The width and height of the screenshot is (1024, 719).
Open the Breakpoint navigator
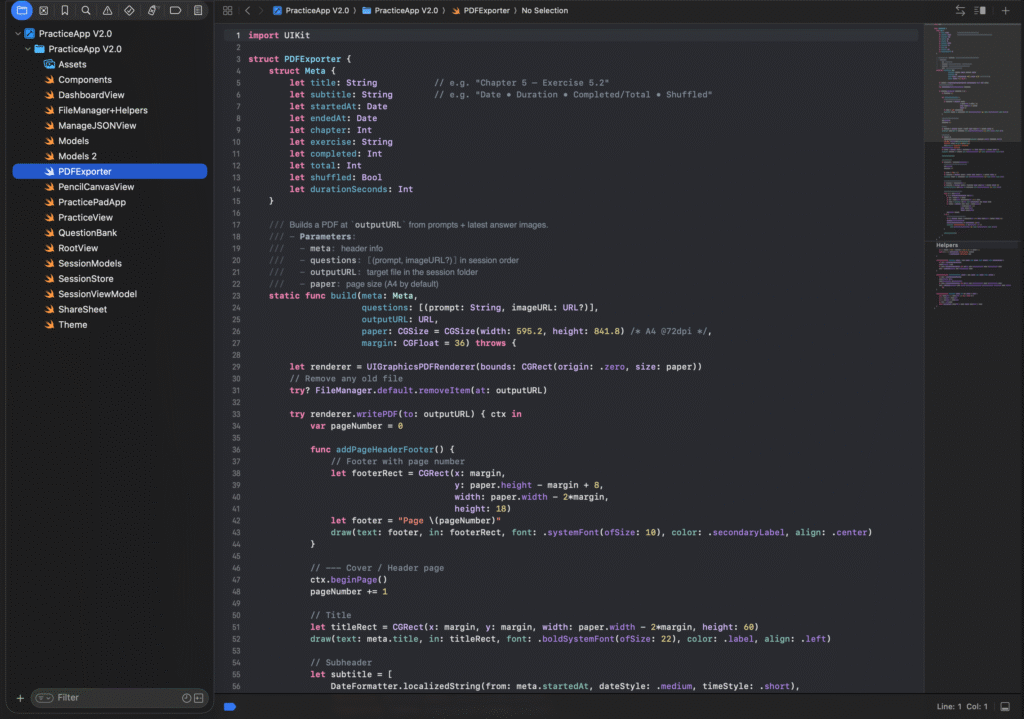175,10
